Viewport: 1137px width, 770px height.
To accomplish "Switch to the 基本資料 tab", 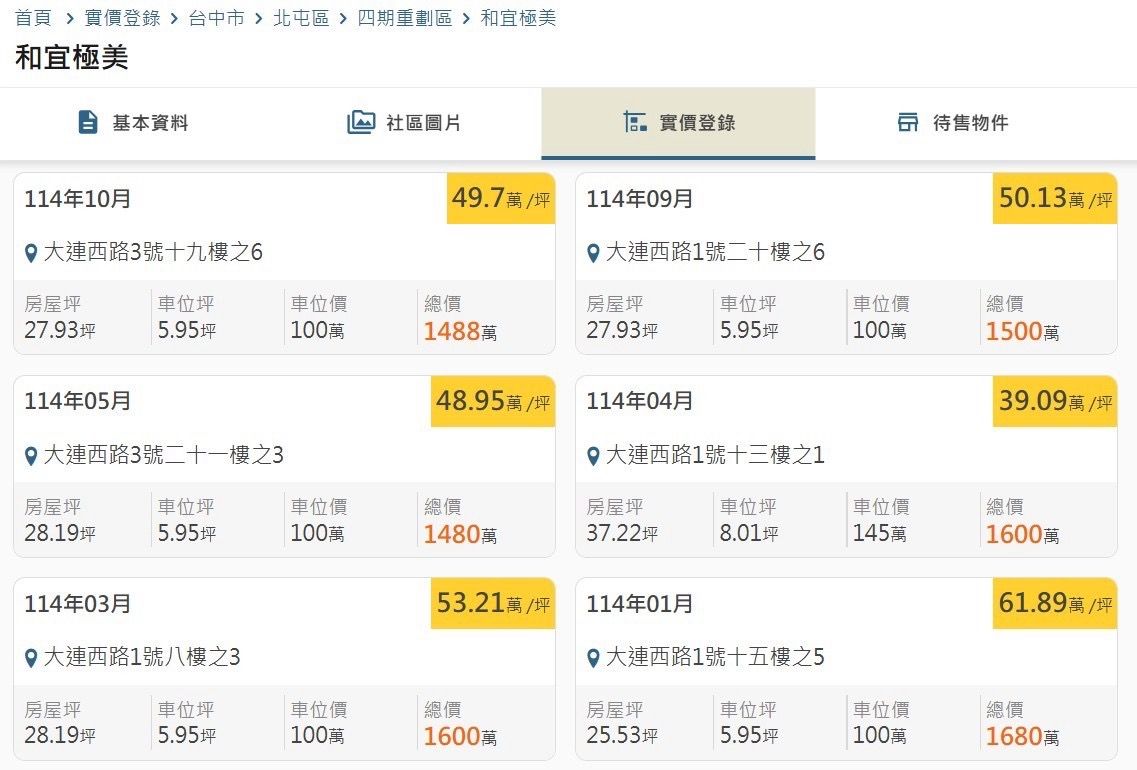I will coord(150,123).
